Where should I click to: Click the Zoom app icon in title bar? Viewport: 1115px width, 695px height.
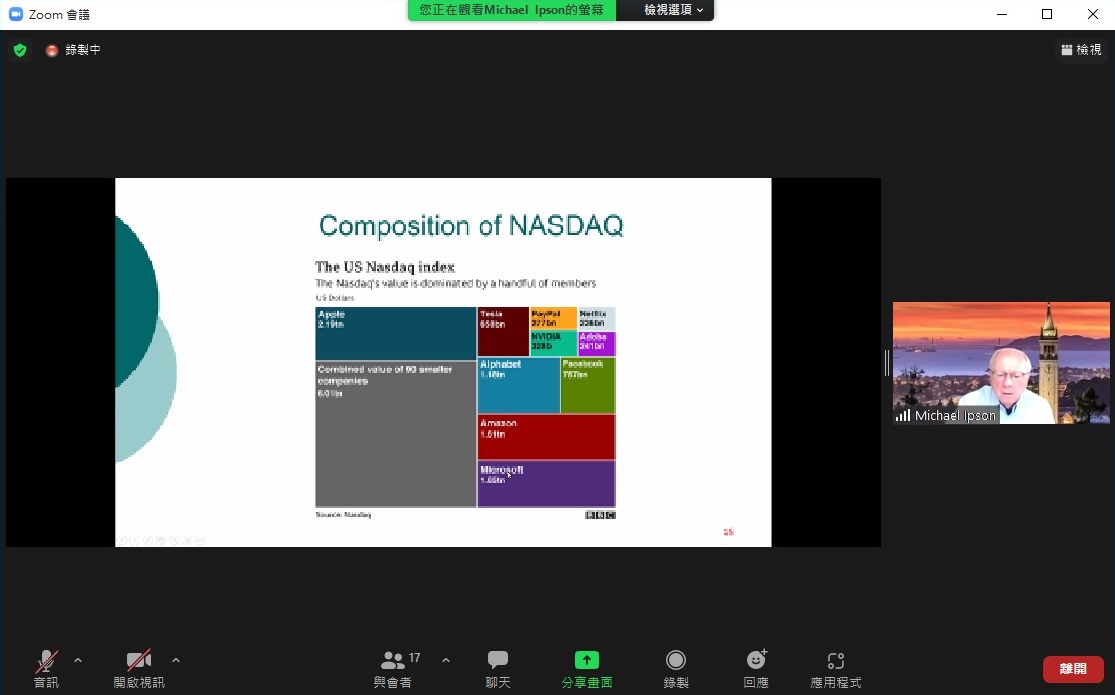[x=16, y=14]
